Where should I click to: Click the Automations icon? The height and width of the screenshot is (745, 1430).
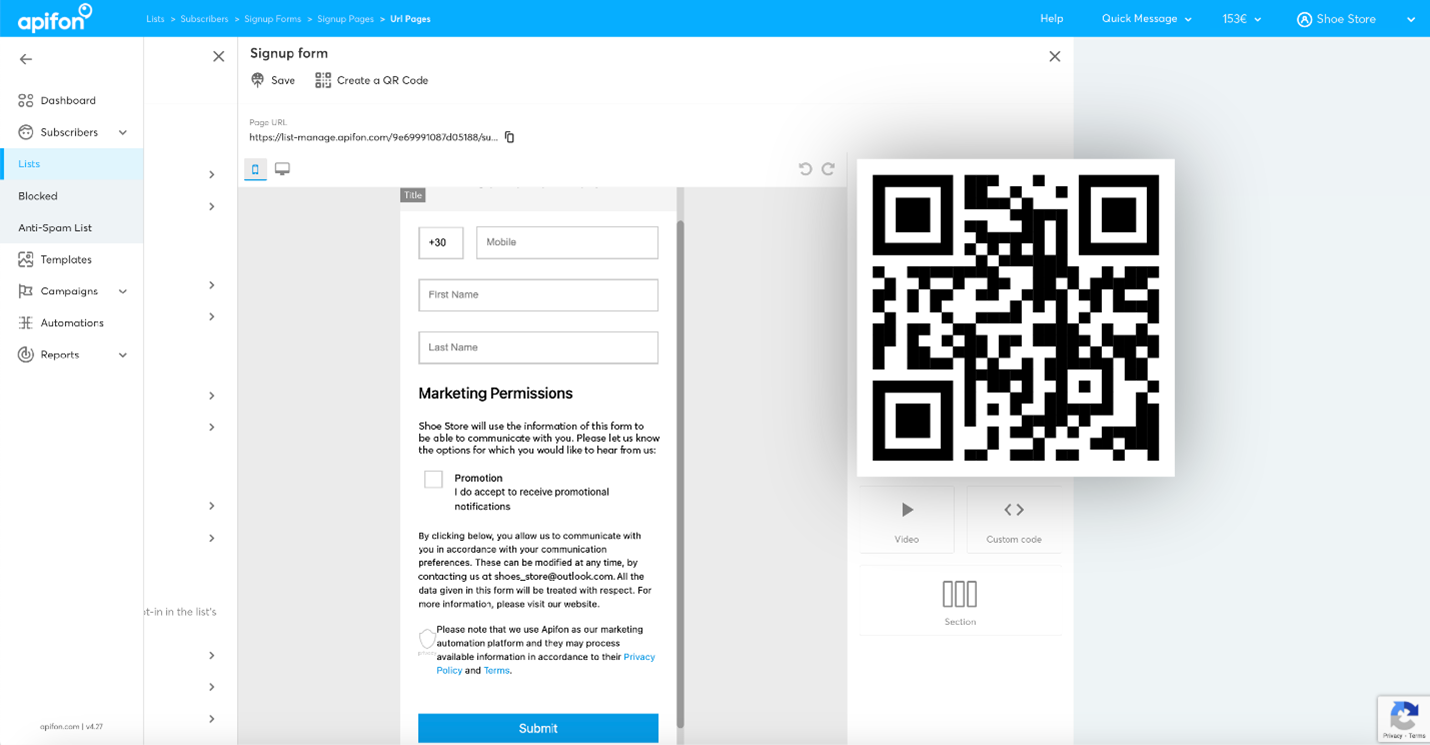(x=26, y=323)
